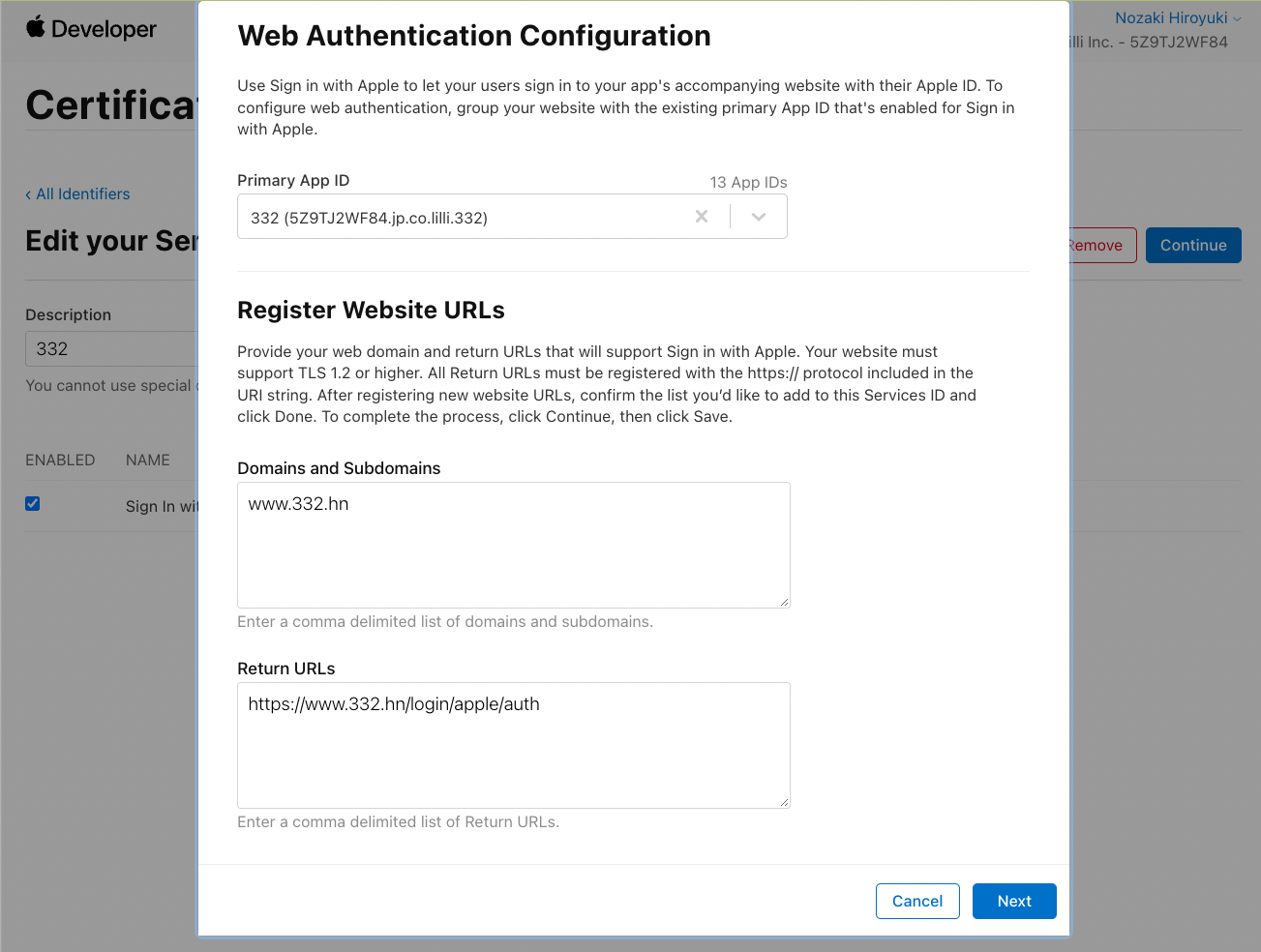Image resolution: width=1261 pixels, height=952 pixels.
Task: Click the Description field containing 332
Action: (111, 348)
